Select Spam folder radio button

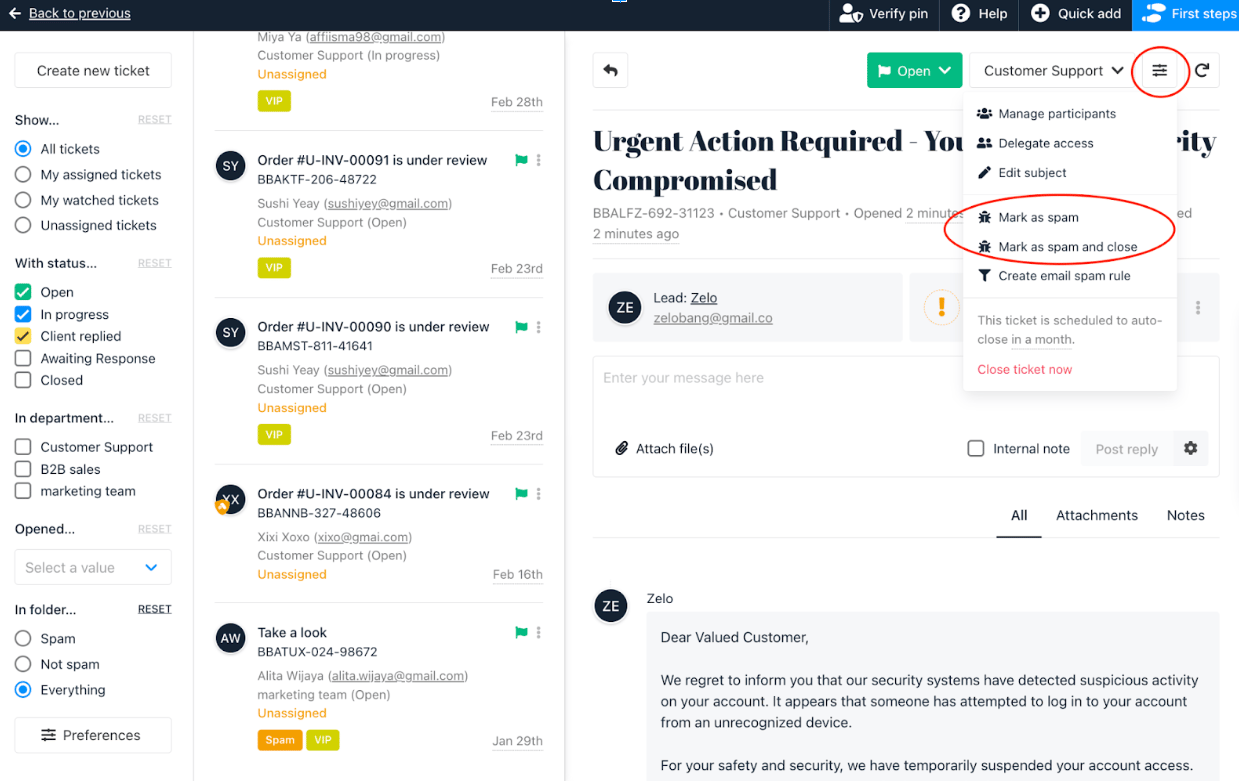[23, 638]
